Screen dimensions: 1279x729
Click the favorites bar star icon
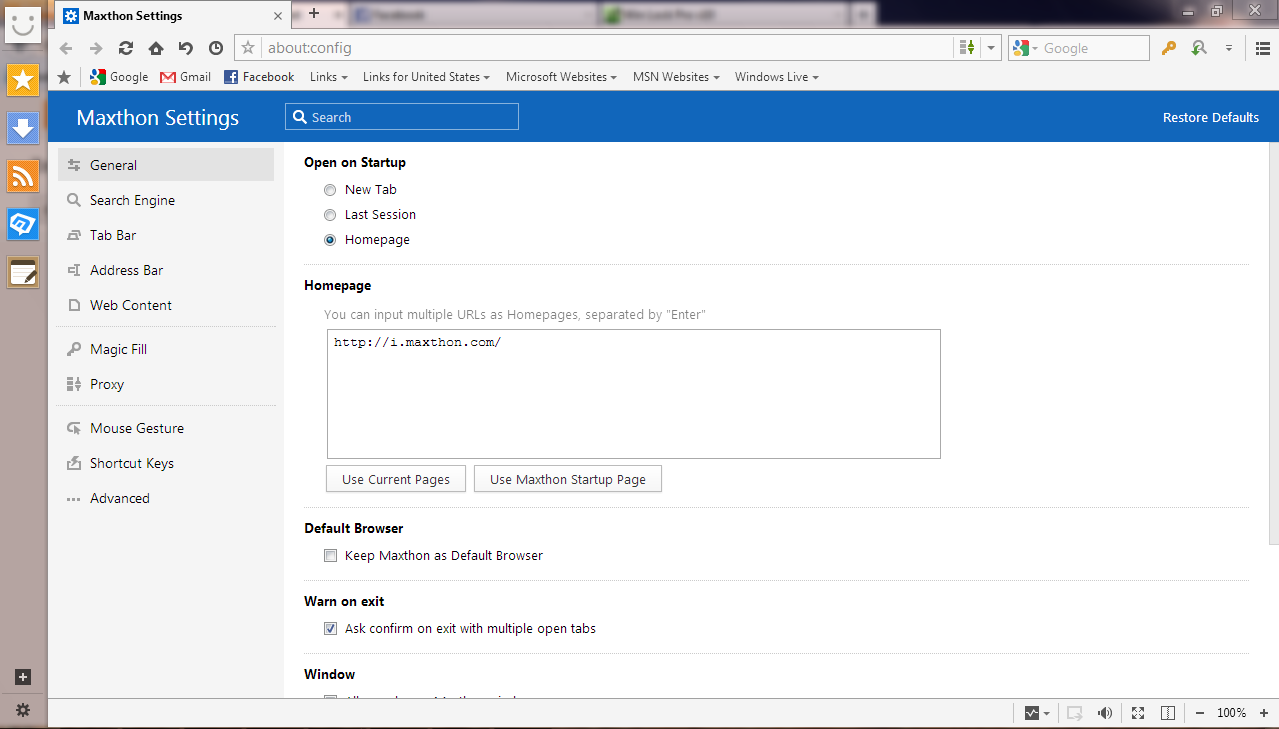65,77
